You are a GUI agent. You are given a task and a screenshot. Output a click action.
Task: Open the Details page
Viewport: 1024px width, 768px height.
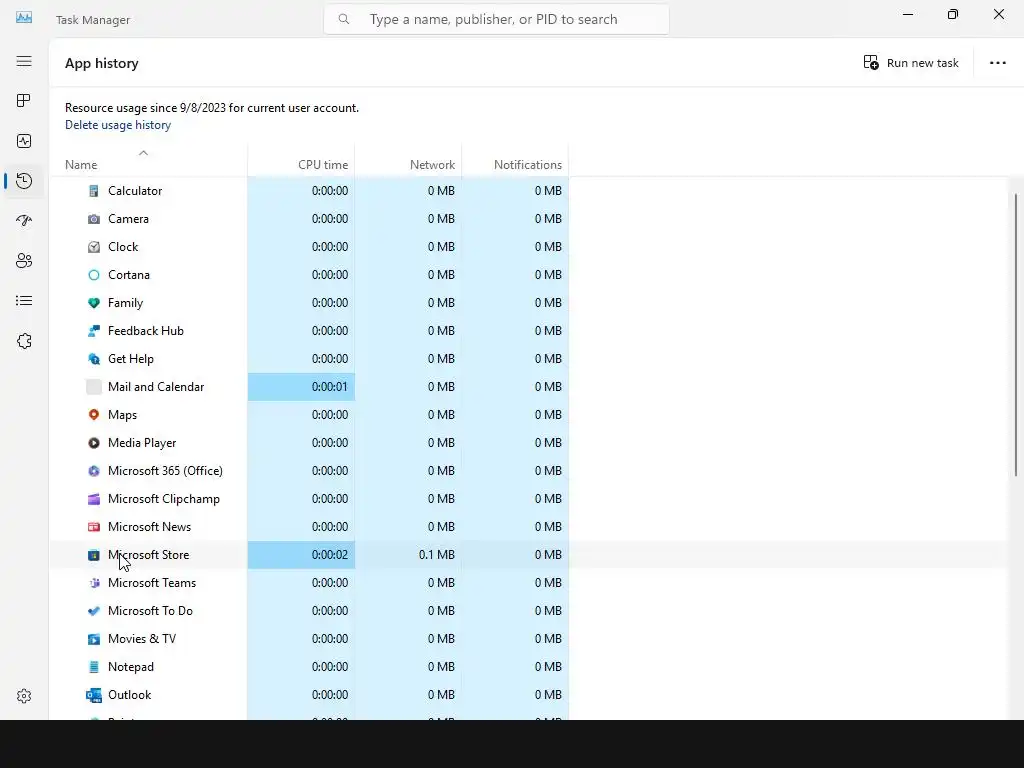point(24,300)
